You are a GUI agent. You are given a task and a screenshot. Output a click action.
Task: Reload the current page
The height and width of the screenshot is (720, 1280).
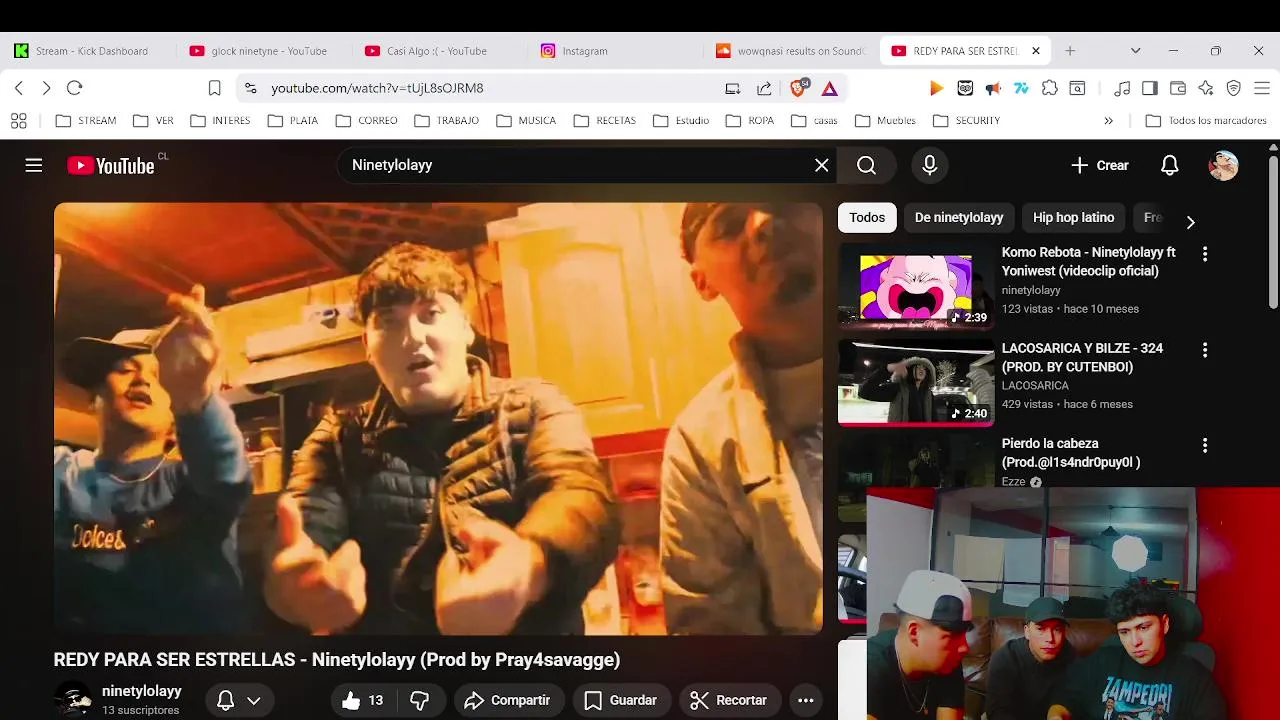(74, 88)
